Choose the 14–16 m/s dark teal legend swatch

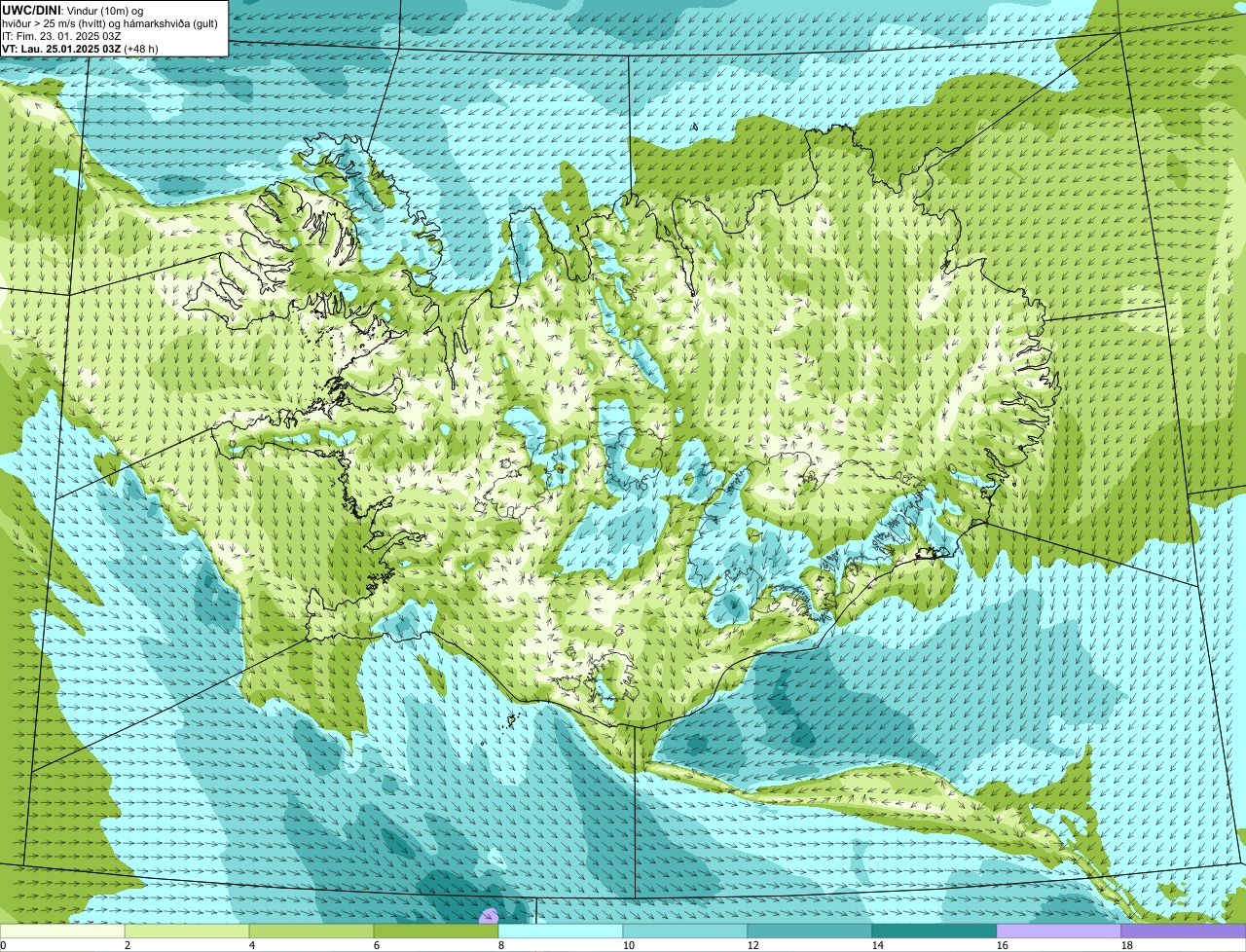point(934,932)
